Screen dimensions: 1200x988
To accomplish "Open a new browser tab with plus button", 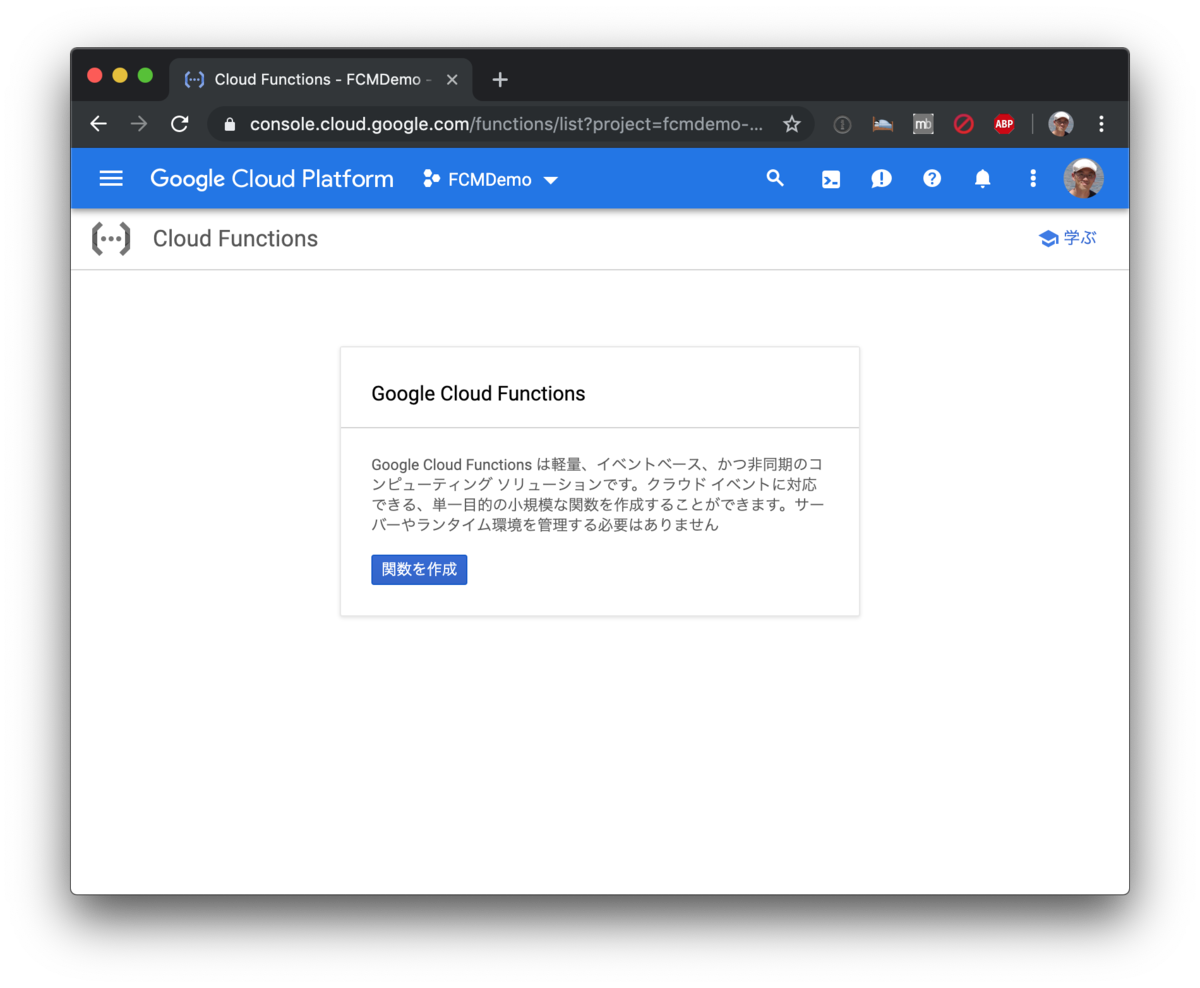I will tap(500, 80).
